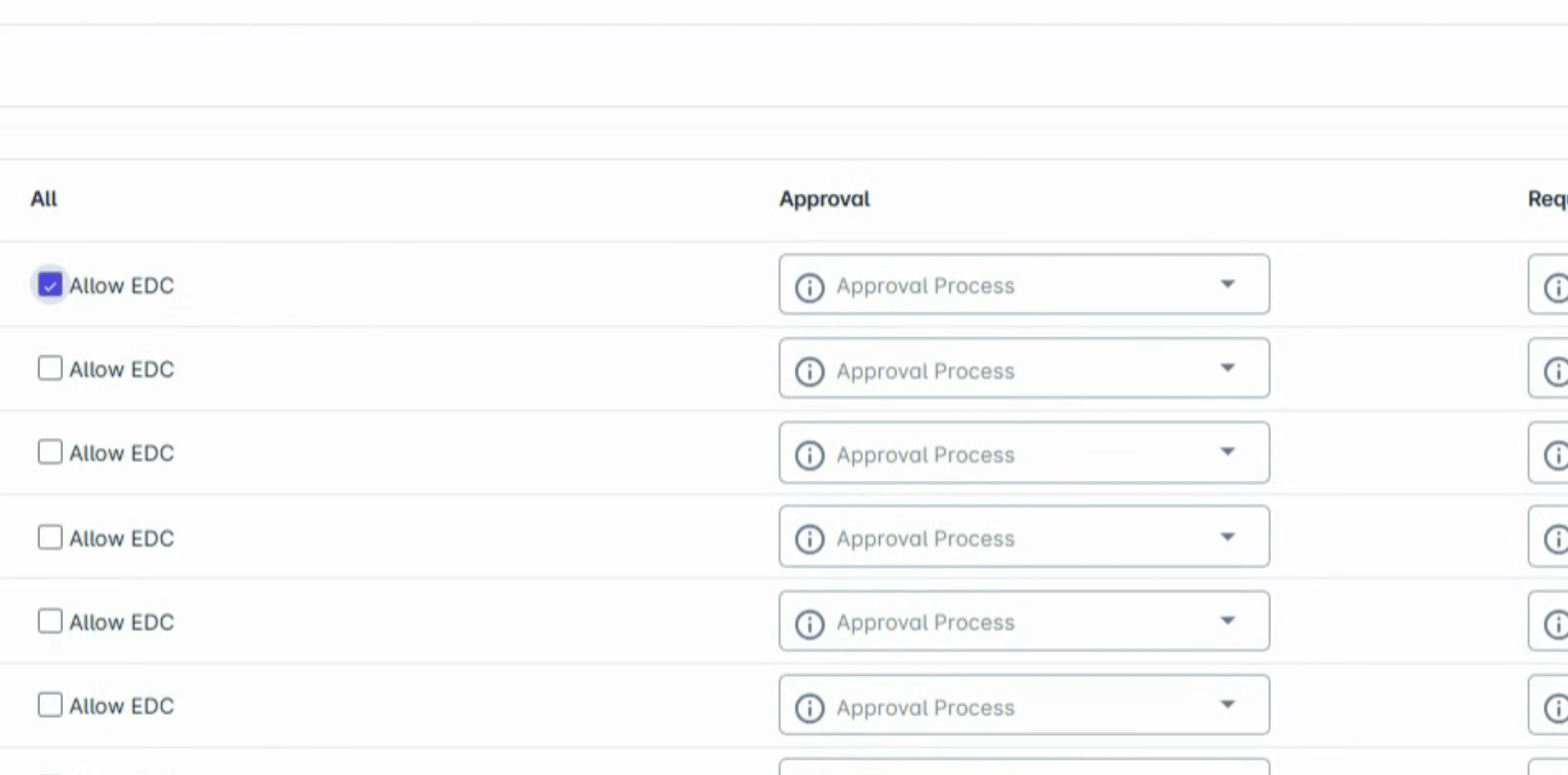The width and height of the screenshot is (1568, 775).
Task: Click the info icon in the fourth row's Approval Process field
Action: click(809, 539)
